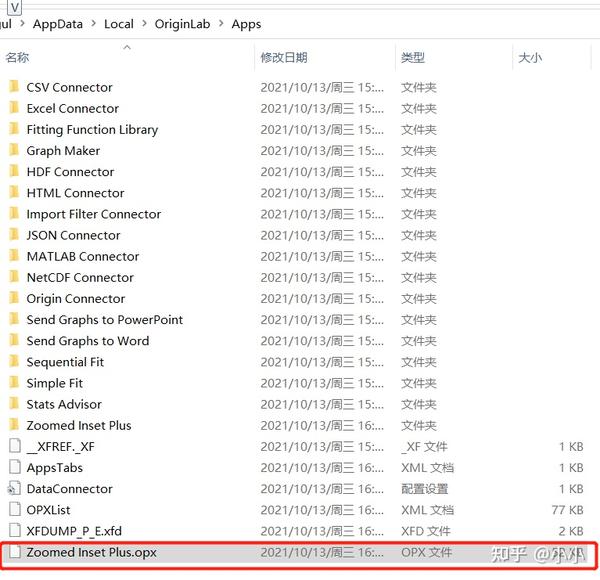This screenshot has height=580, width=600.
Task: Expand the chevron before AppData breadcrumb
Action: pos(22,24)
